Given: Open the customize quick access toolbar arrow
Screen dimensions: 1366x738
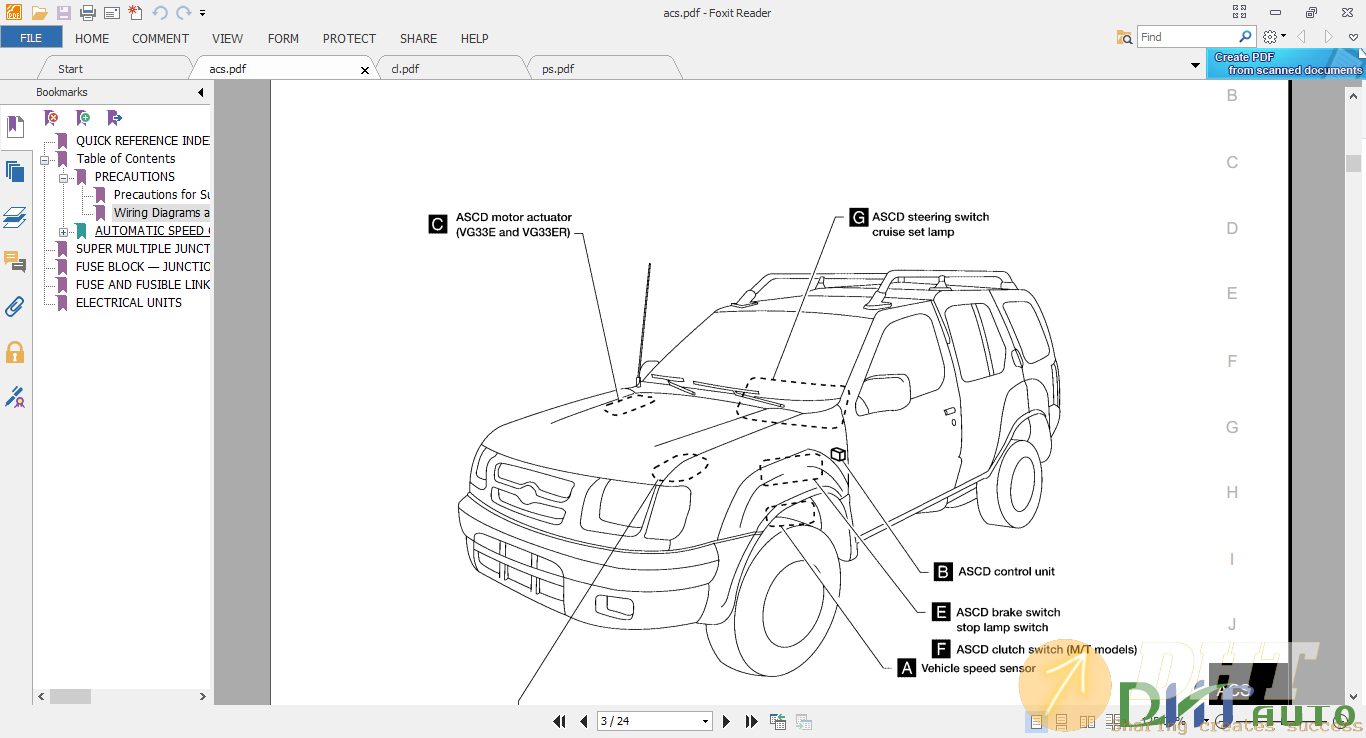Looking at the screenshot, I should pos(202,13).
